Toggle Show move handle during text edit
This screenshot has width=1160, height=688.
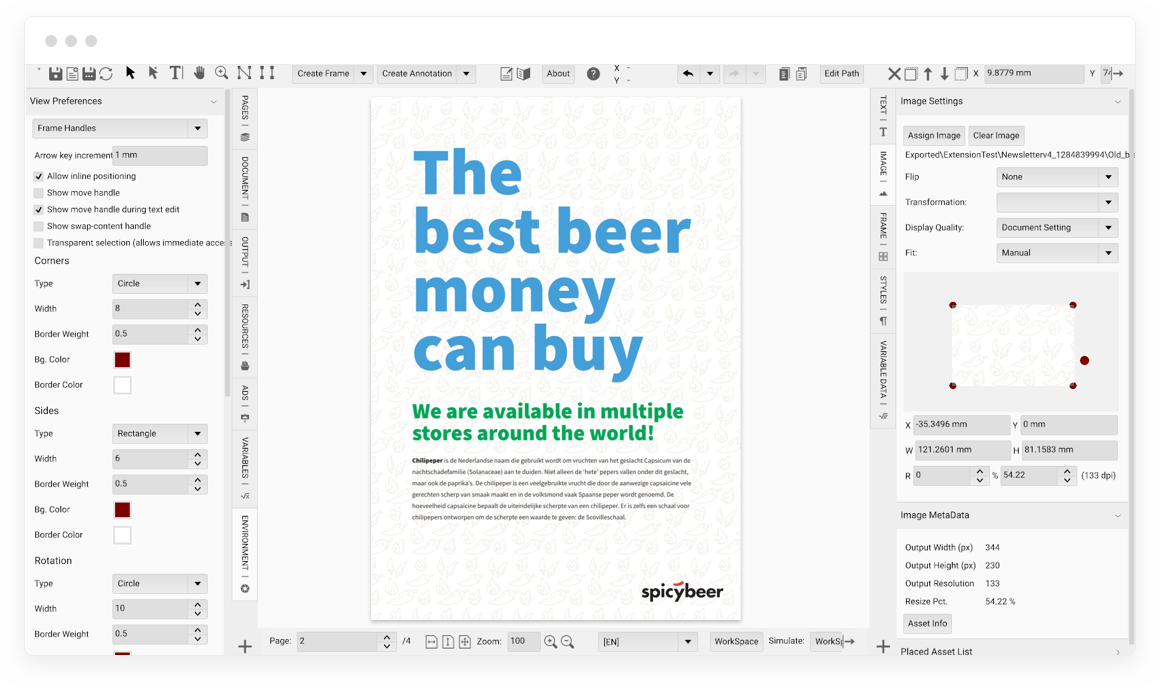pyautogui.click(x=38, y=209)
